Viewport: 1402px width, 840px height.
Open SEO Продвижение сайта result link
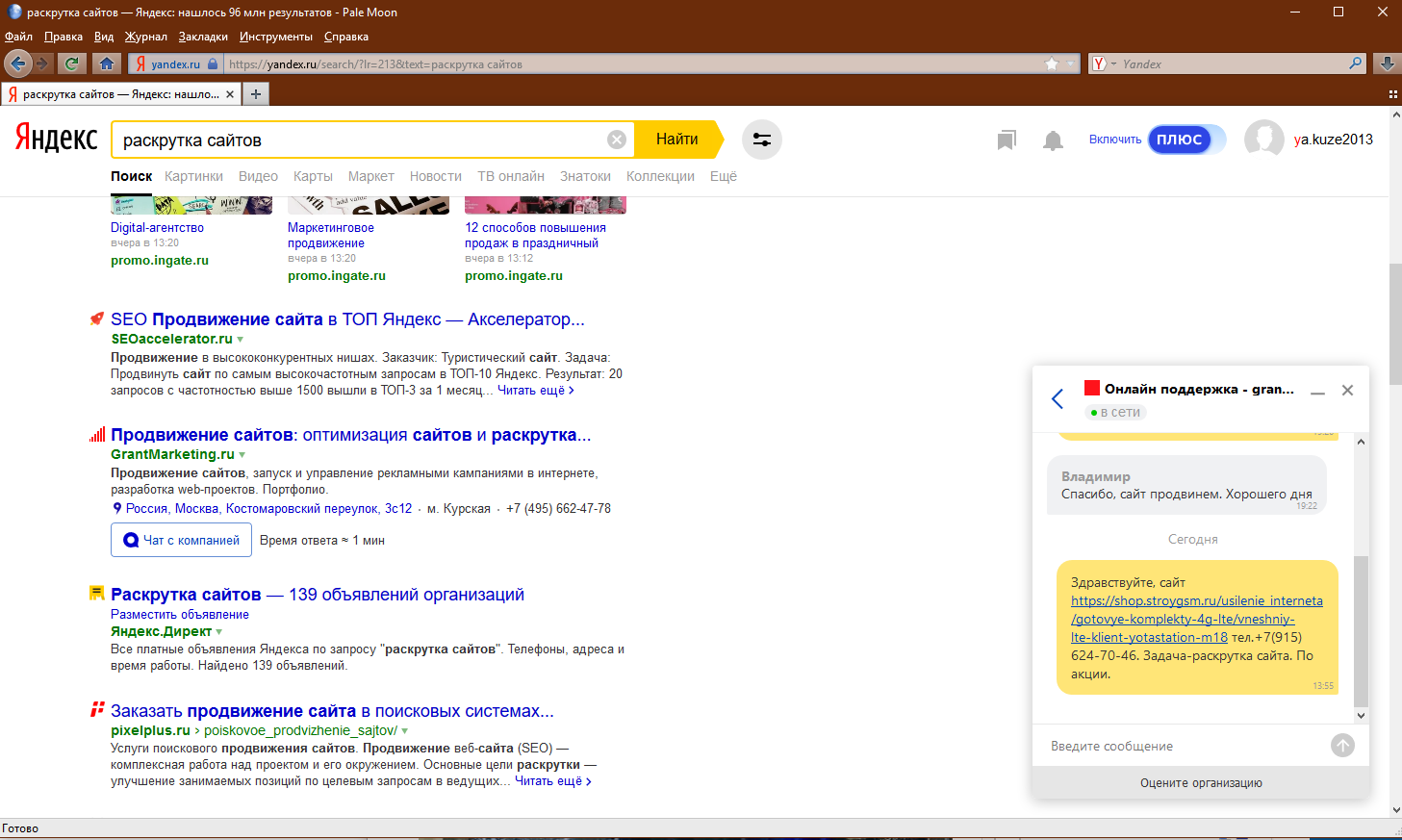click(347, 319)
